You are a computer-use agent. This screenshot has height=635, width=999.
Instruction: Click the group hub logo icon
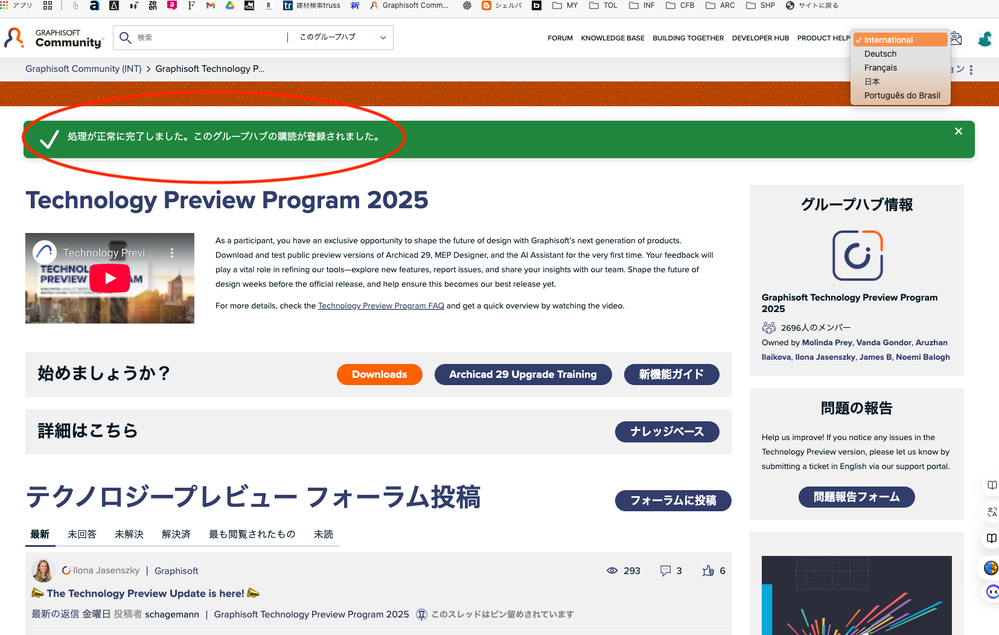tap(858, 255)
